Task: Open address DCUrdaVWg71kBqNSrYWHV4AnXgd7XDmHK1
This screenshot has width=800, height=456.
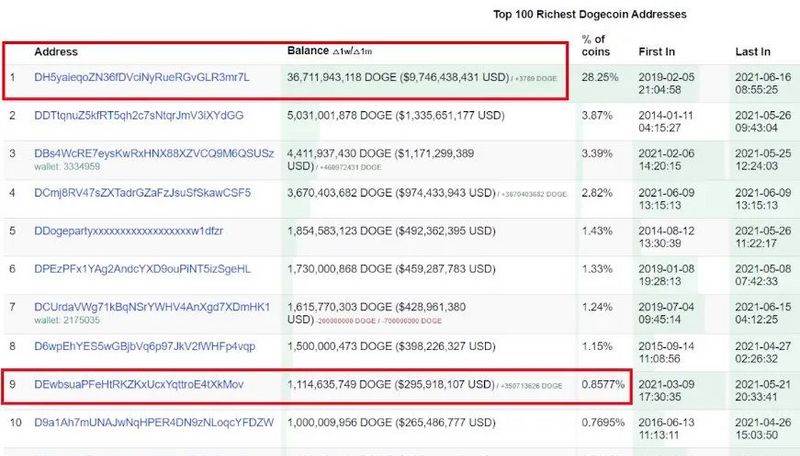Action: click(152, 307)
